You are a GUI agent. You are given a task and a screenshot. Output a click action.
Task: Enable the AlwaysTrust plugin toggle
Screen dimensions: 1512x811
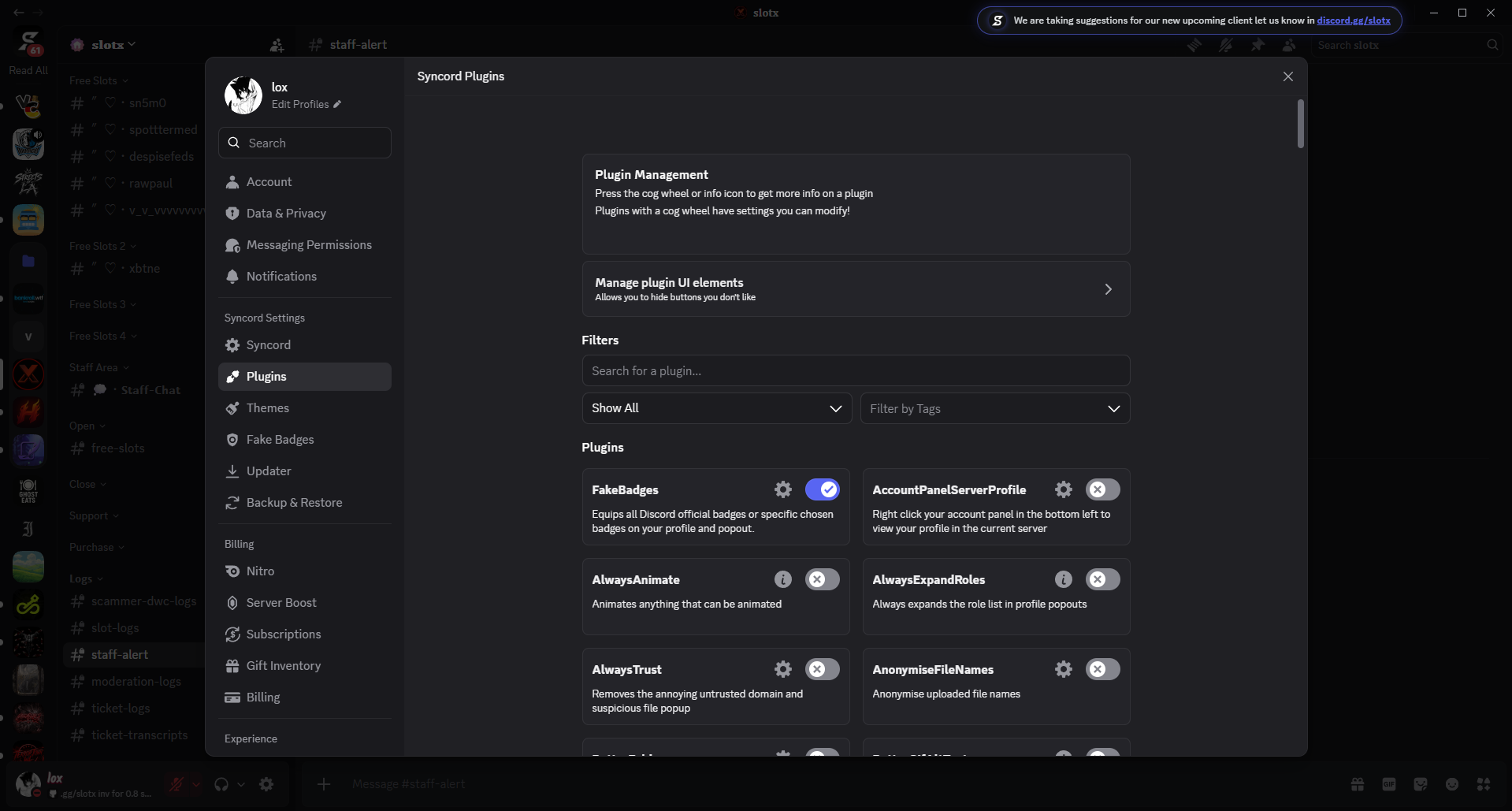[x=822, y=669]
